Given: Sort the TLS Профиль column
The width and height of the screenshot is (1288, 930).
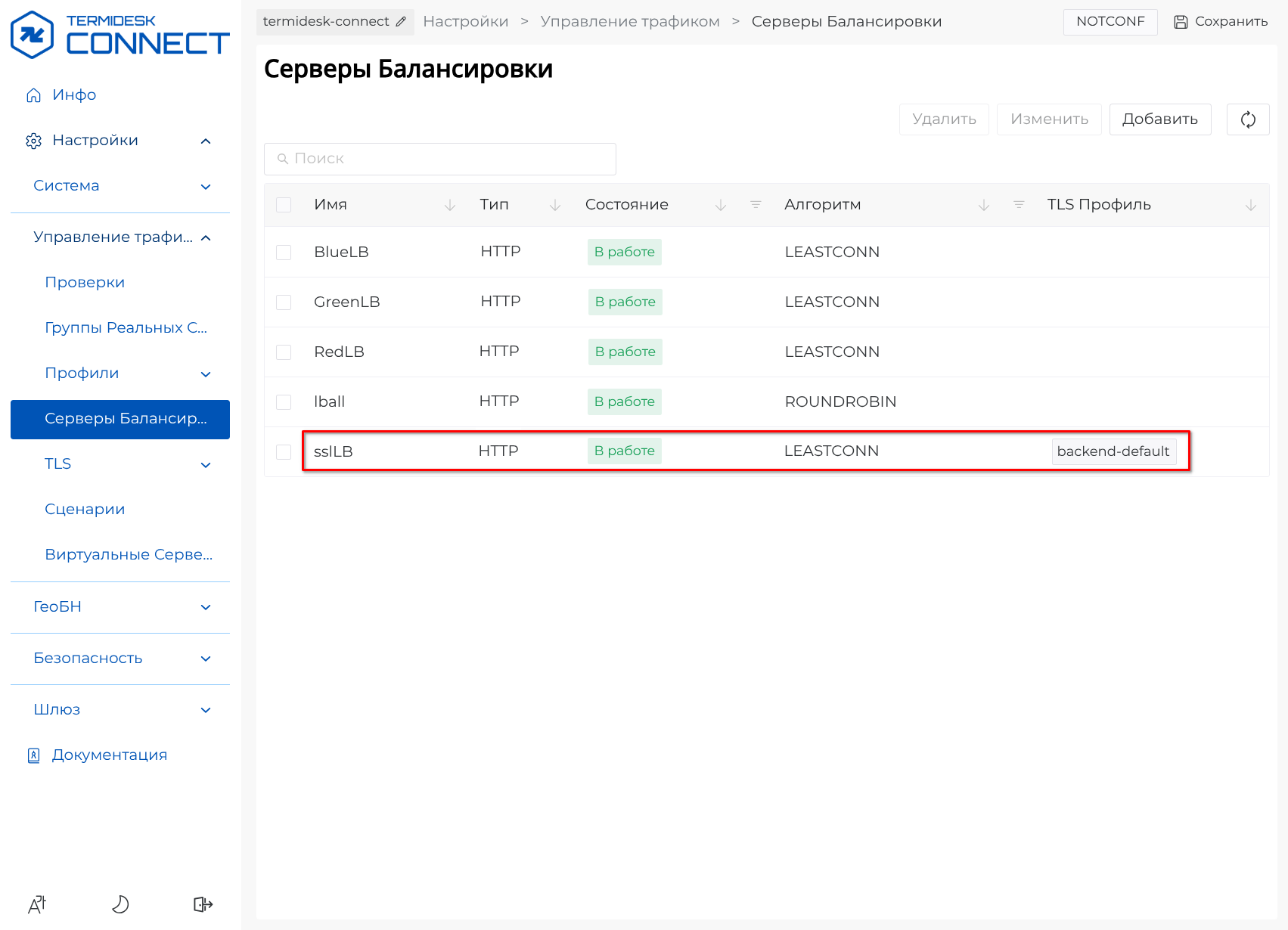Looking at the screenshot, I should pos(1250,205).
